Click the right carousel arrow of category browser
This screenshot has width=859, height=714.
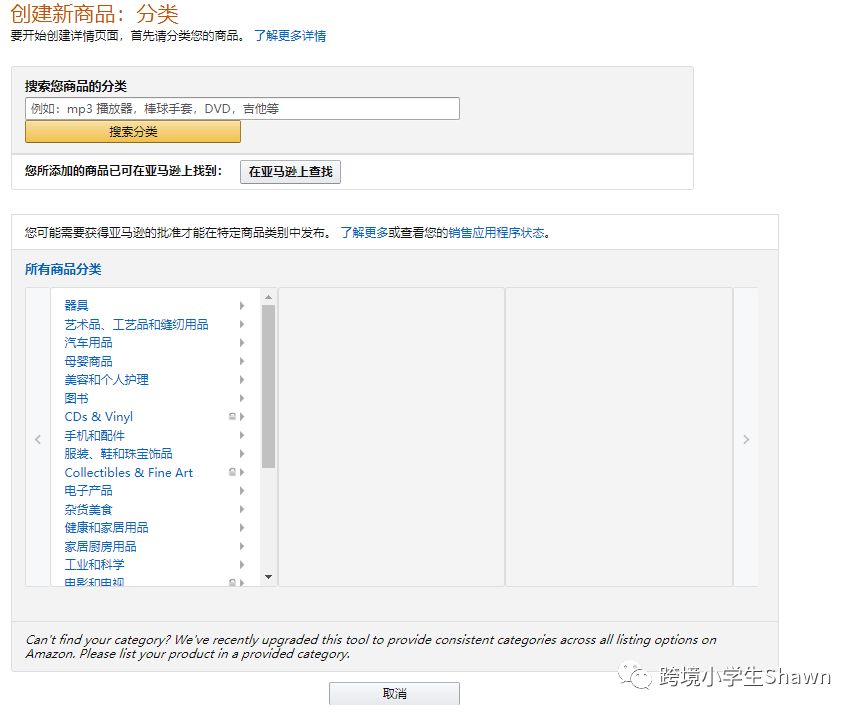[x=746, y=439]
